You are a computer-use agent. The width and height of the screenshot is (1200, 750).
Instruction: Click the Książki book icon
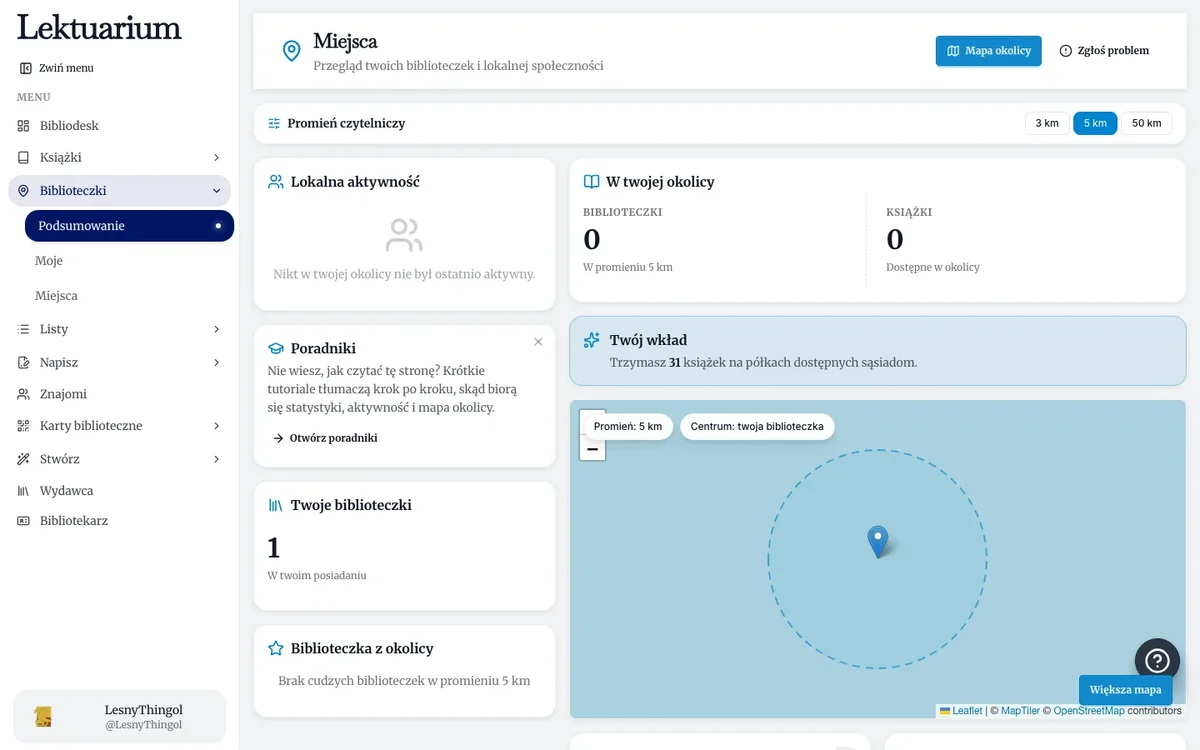click(x=23, y=158)
